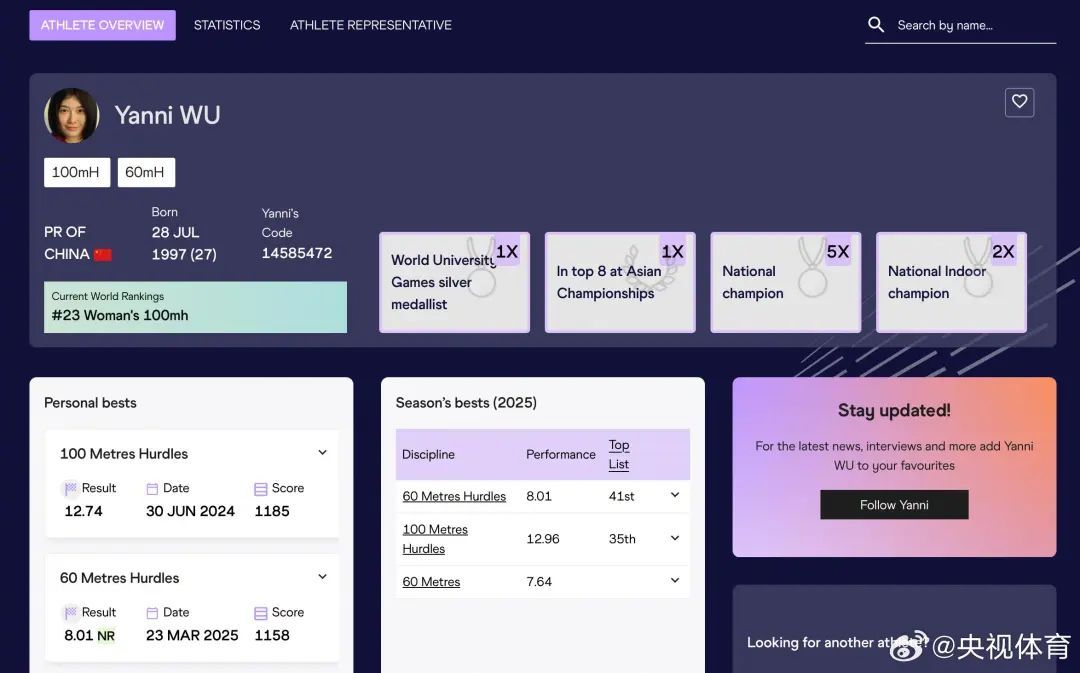Click Yanni Wu's profile photo
The image size is (1080, 673).
click(72, 116)
